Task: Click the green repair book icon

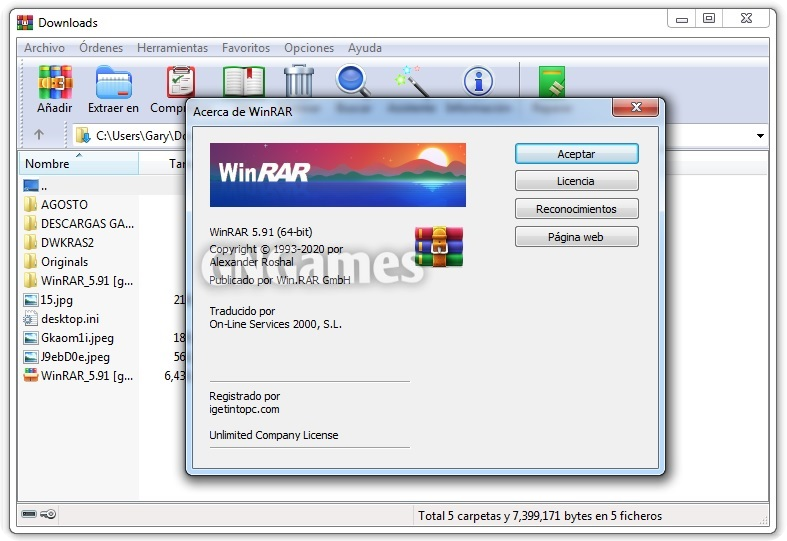Action: tap(552, 81)
